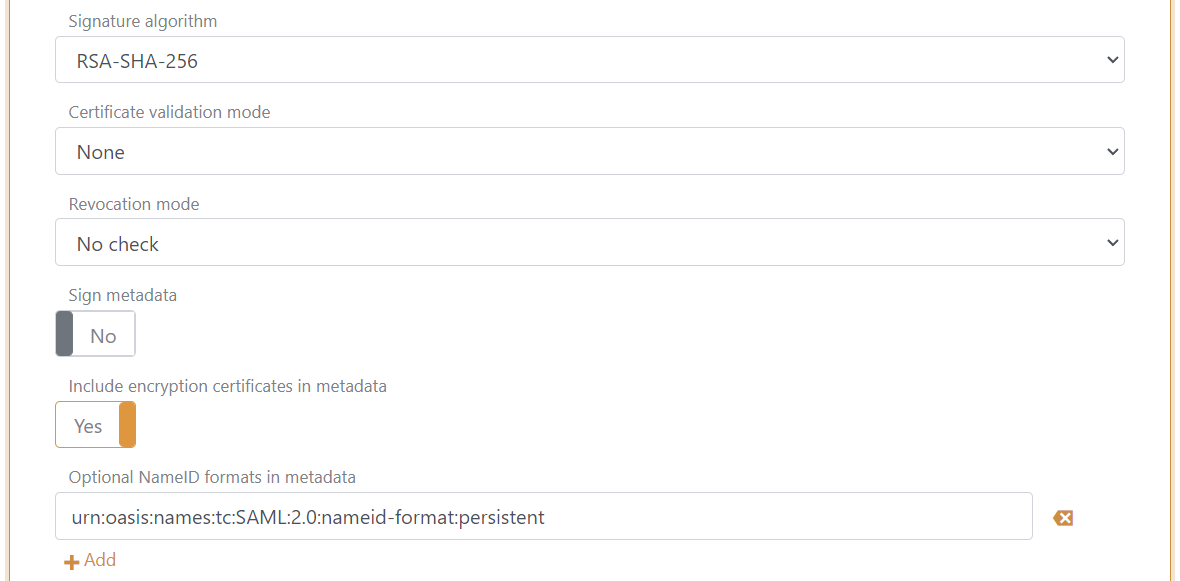The width and height of the screenshot is (1180, 581).
Task: Click the orange handle of encryption certificates switch
Action: [x=127, y=424]
